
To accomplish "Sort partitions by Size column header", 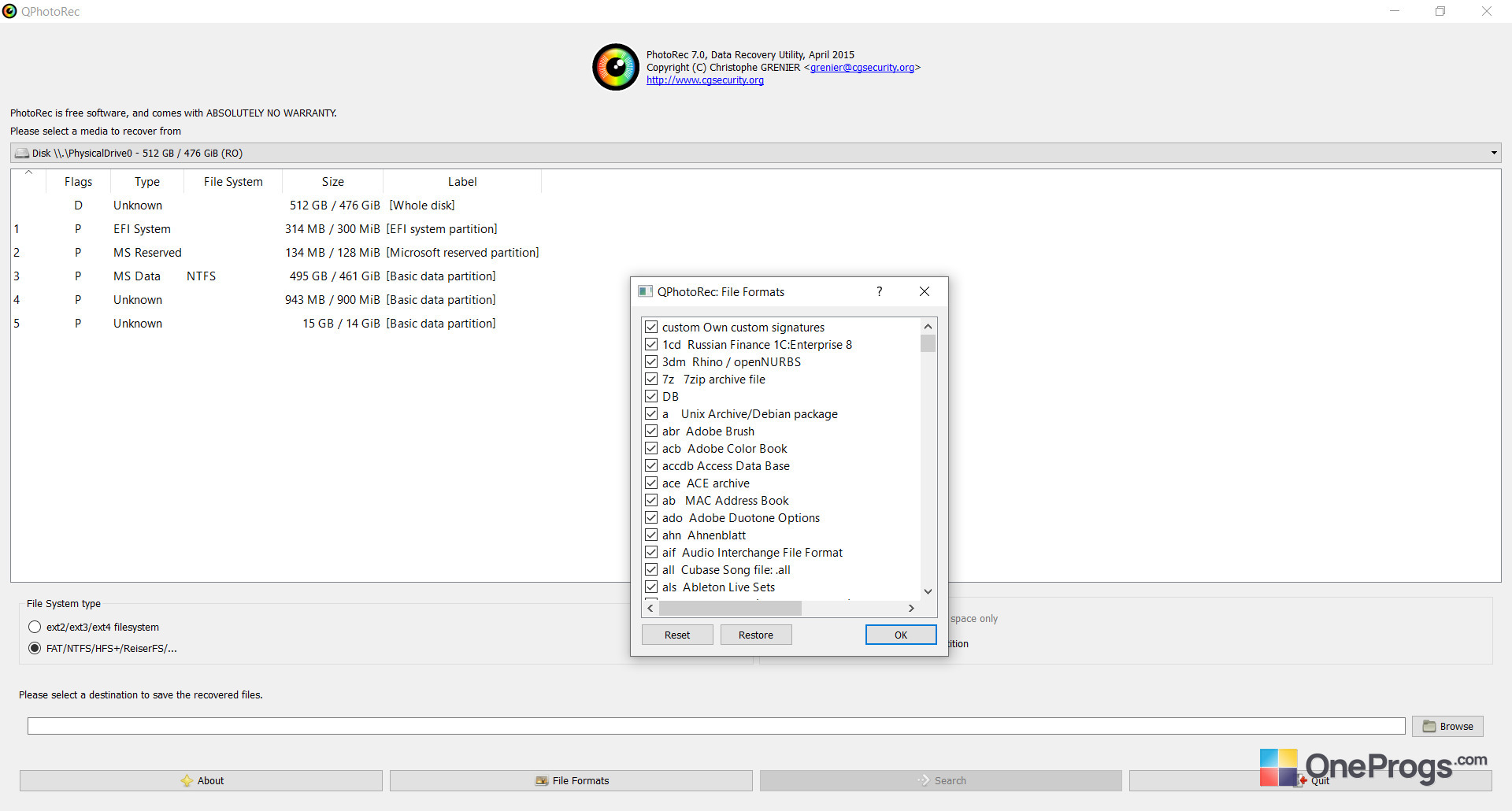I will pos(333,182).
